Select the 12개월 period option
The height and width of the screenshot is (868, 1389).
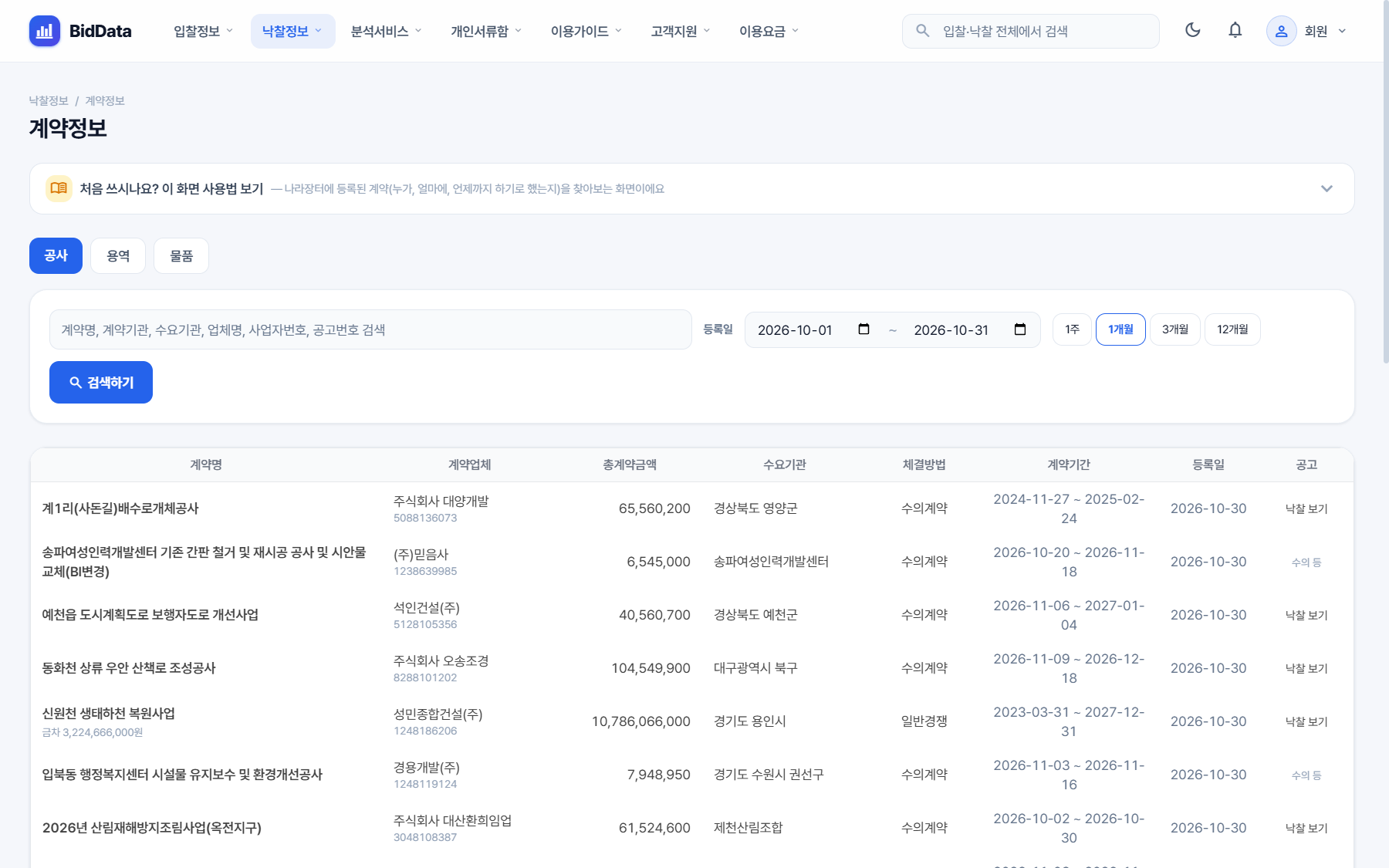point(1232,329)
